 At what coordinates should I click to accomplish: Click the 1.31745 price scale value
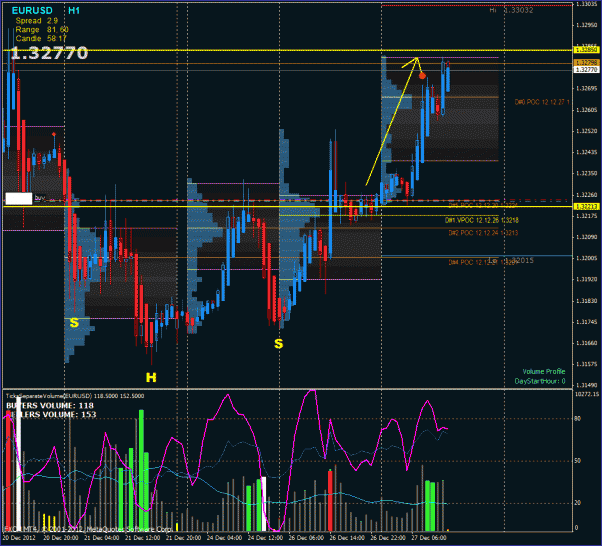pyautogui.click(x=587, y=322)
